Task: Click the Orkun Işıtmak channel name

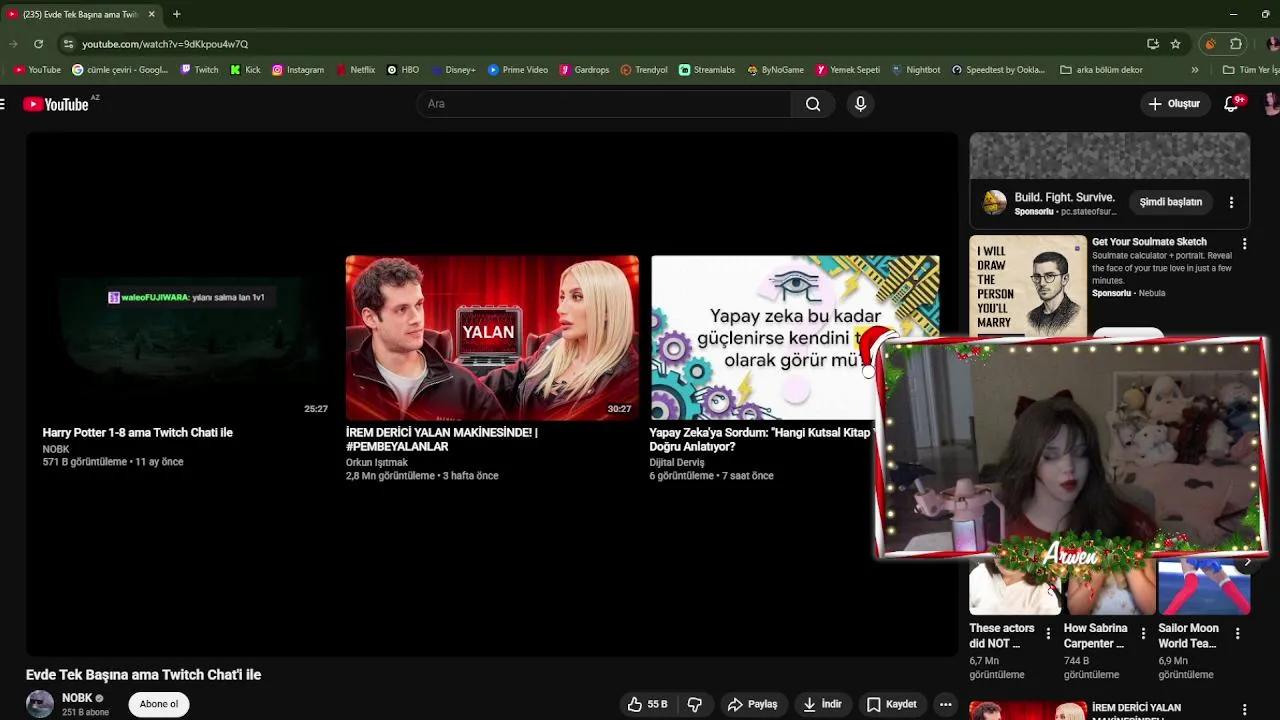Action: click(376, 462)
